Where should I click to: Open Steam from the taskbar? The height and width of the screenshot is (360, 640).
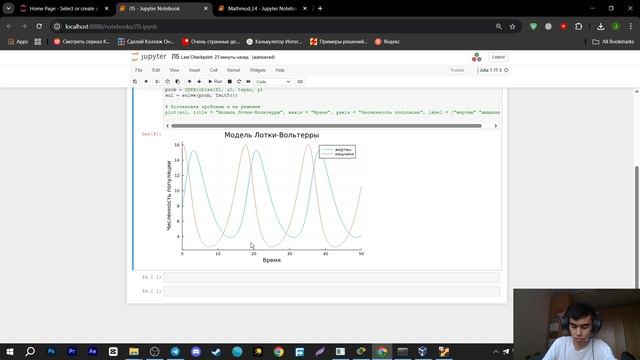point(216,351)
